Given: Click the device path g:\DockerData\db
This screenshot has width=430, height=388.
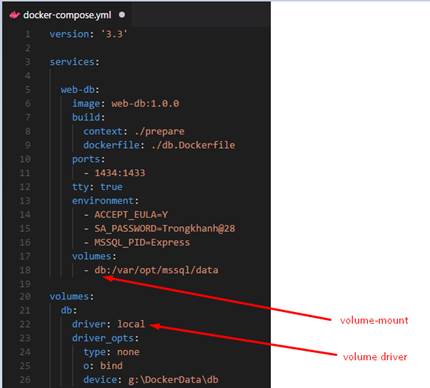Looking at the screenshot, I should pos(173,379).
